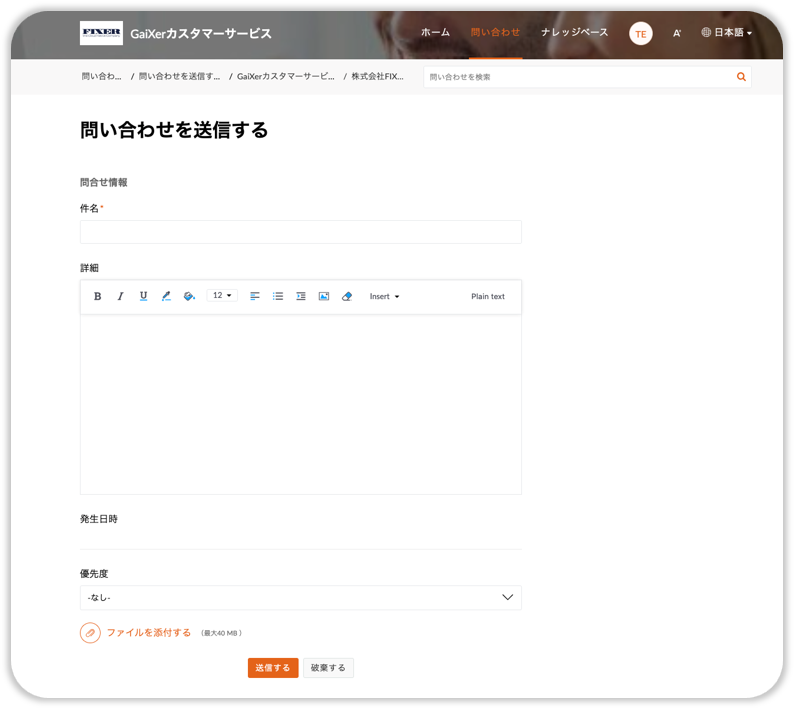Open the font size 12 dropdown

tap(222, 296)
